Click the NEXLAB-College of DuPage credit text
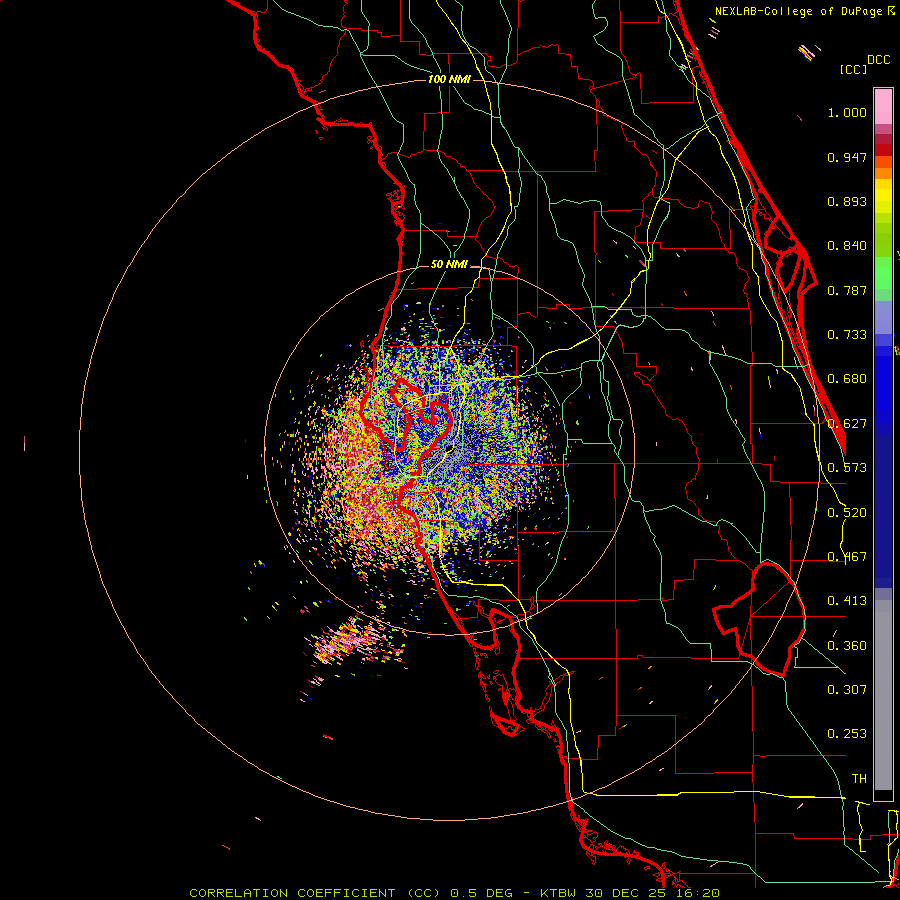900x900 pixels. point(805,11)
